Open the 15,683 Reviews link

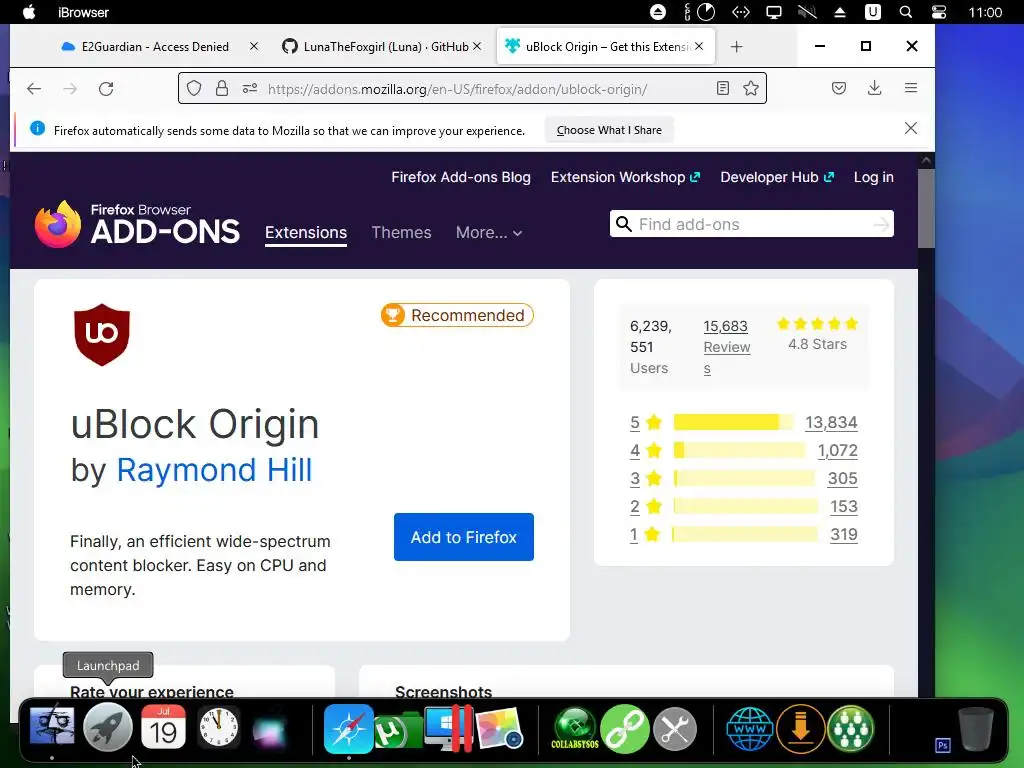[726, 347]
